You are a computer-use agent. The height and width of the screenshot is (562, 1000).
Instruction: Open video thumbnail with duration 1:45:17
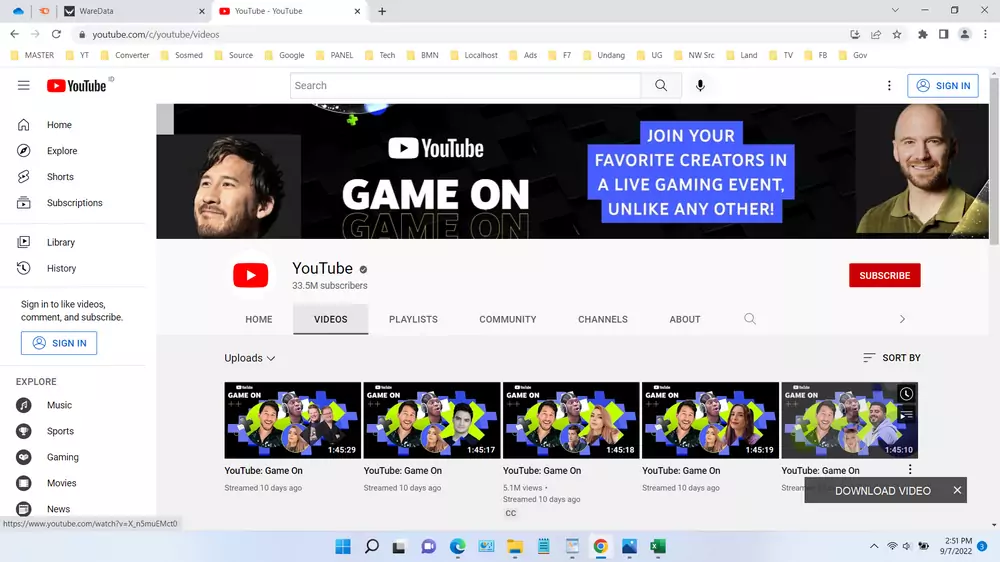pos(432,420)
